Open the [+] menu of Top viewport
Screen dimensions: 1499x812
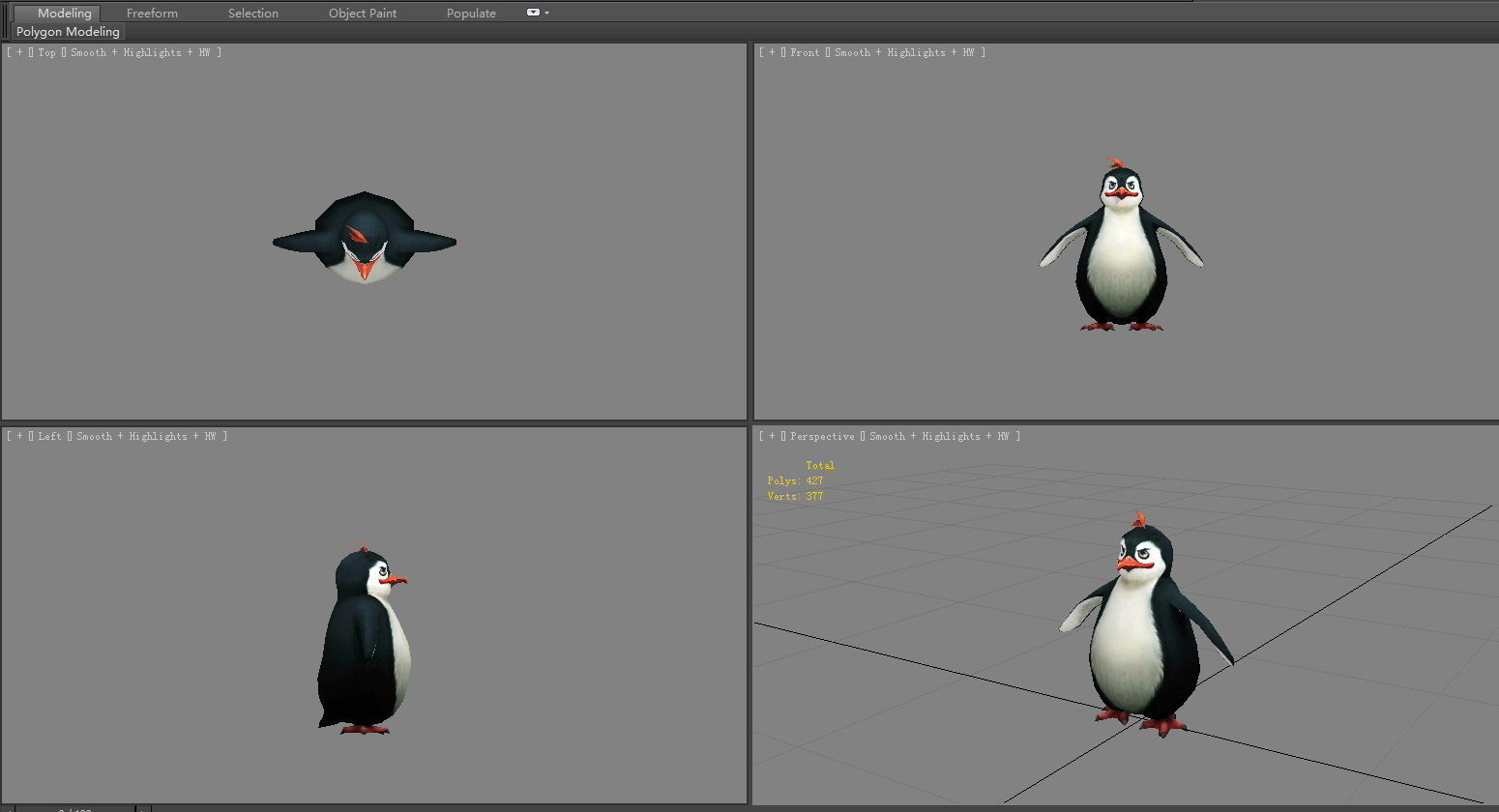pos(19,53)
